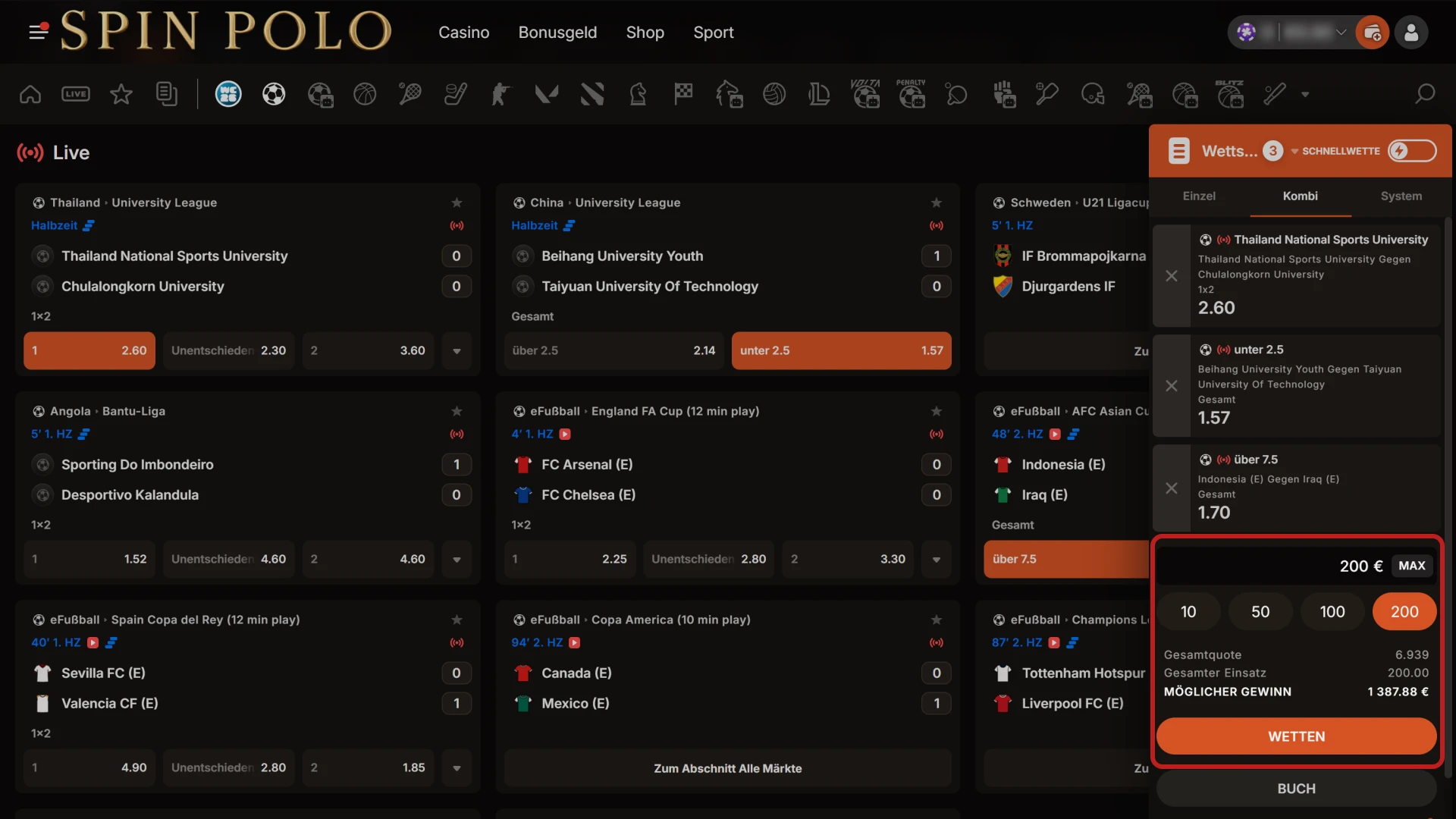This screenshot has width=1456, height=819.
Task: Remove the Indonesia vs Iraq über 7.5 bet
Action: [x=1171, y=488]
